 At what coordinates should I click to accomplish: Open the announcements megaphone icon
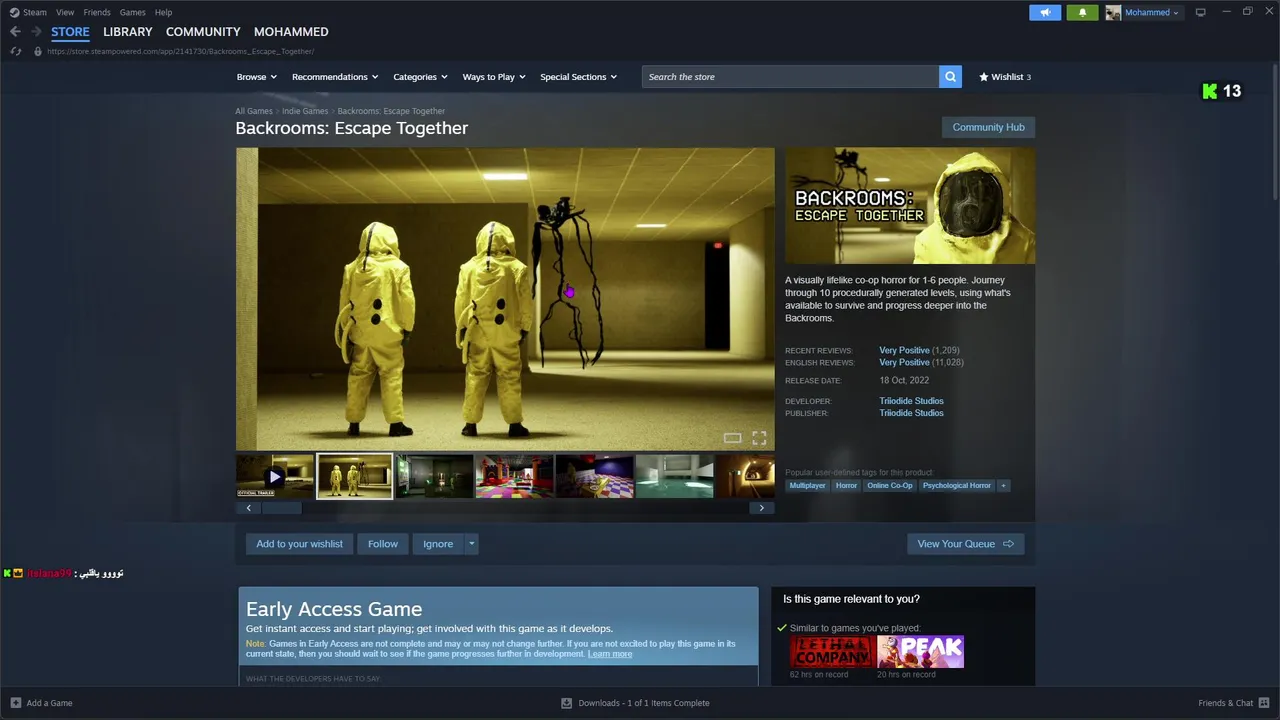[1045, 12]
